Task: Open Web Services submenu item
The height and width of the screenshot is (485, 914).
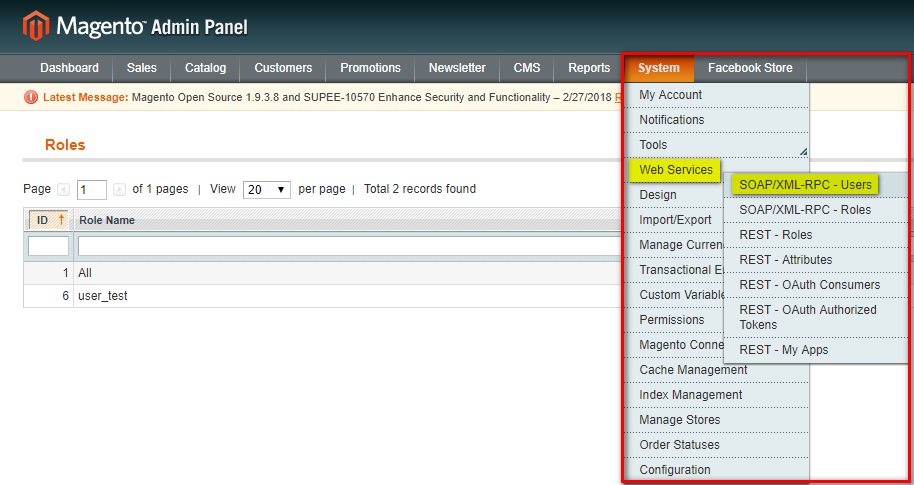Action: (x=676, y=170)
